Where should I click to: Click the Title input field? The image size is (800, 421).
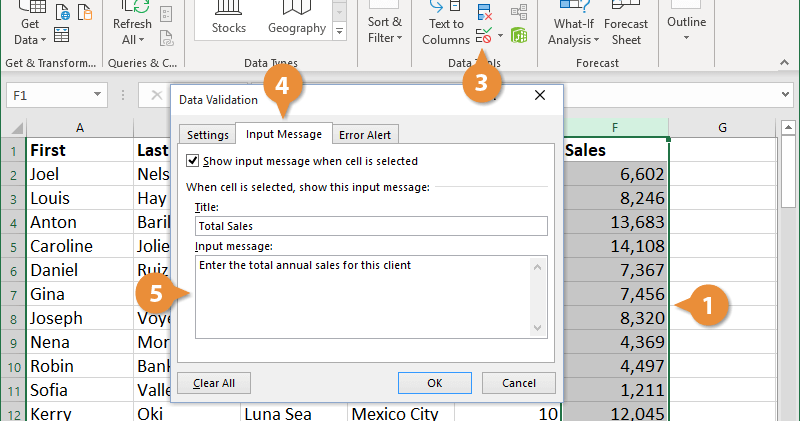coord(371,226)
